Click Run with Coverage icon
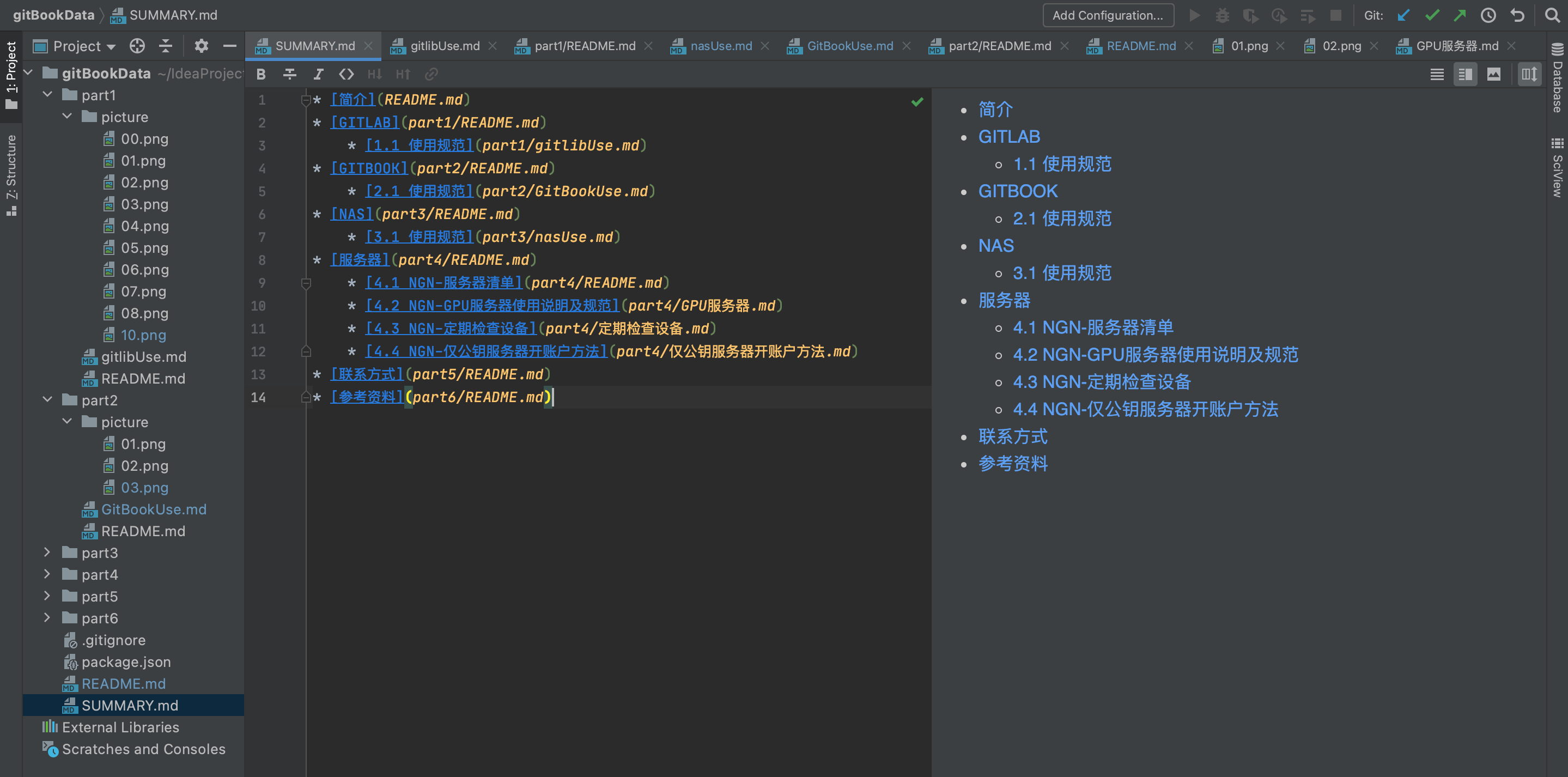The height and width of the screenshot is (777, 1568). pos(1250,15)
